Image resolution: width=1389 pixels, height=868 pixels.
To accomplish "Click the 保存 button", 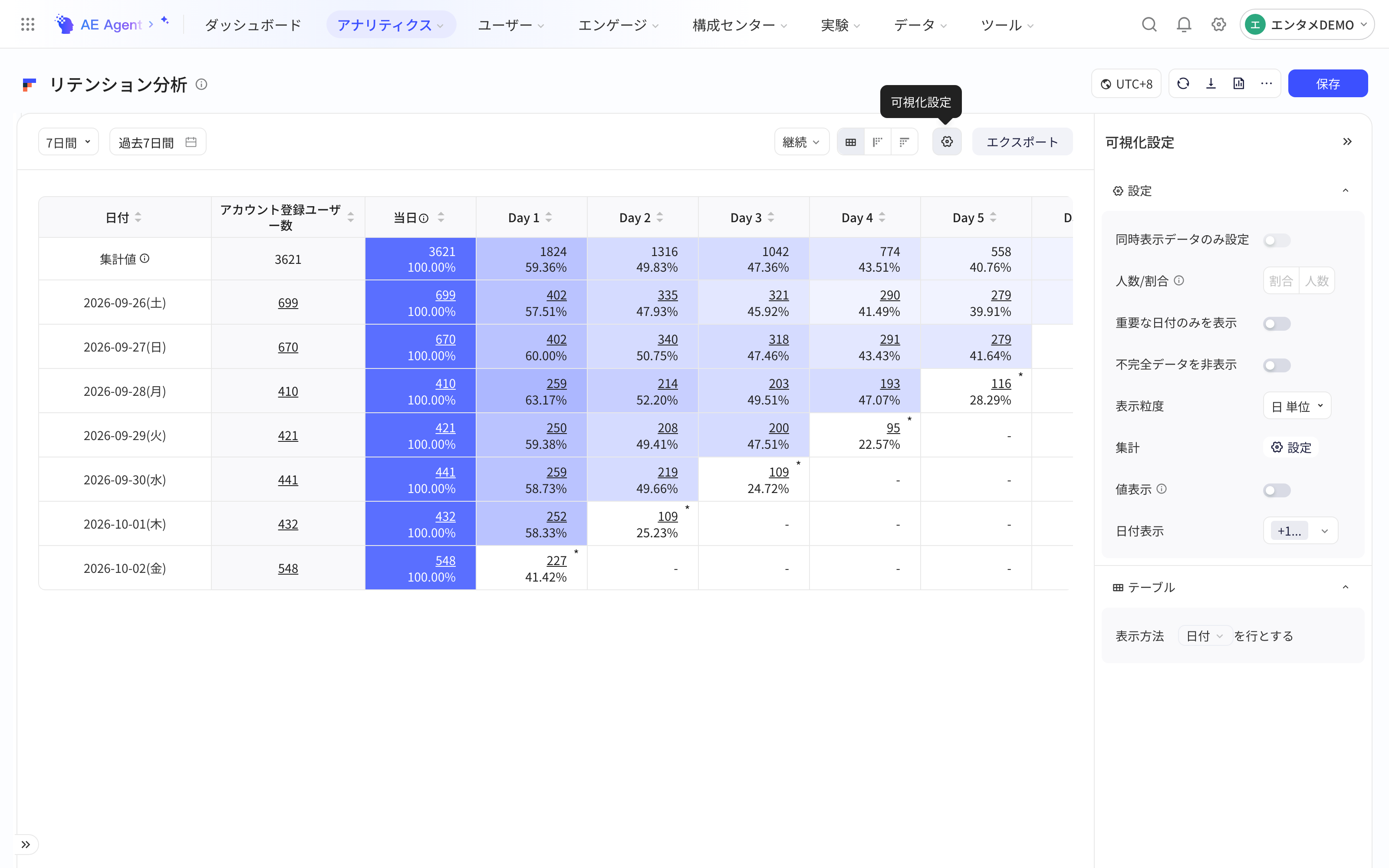I will pyautogui.click(x=1328, y=84).
